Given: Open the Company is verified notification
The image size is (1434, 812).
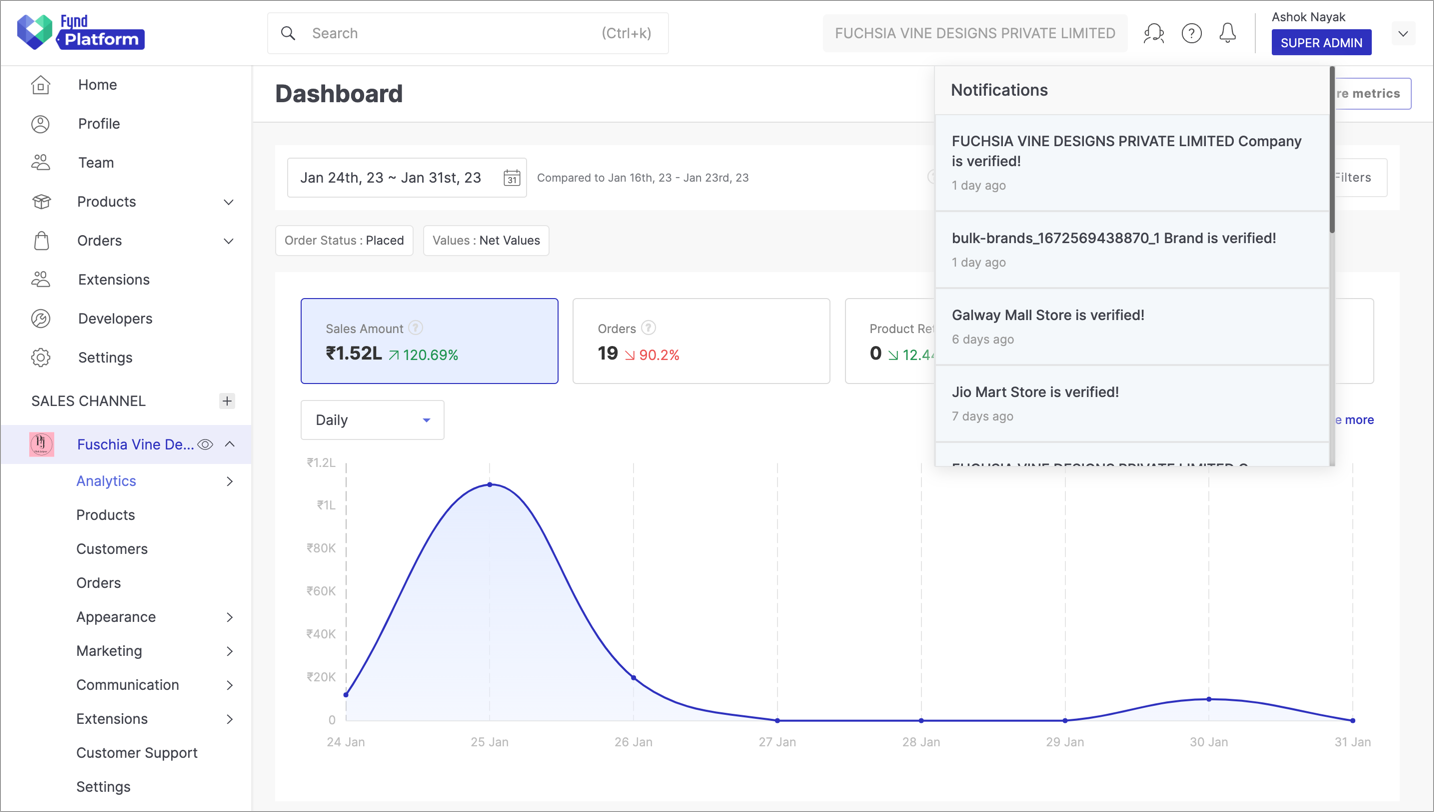Looking at the screenshot, I should [x=1132, y=163].
